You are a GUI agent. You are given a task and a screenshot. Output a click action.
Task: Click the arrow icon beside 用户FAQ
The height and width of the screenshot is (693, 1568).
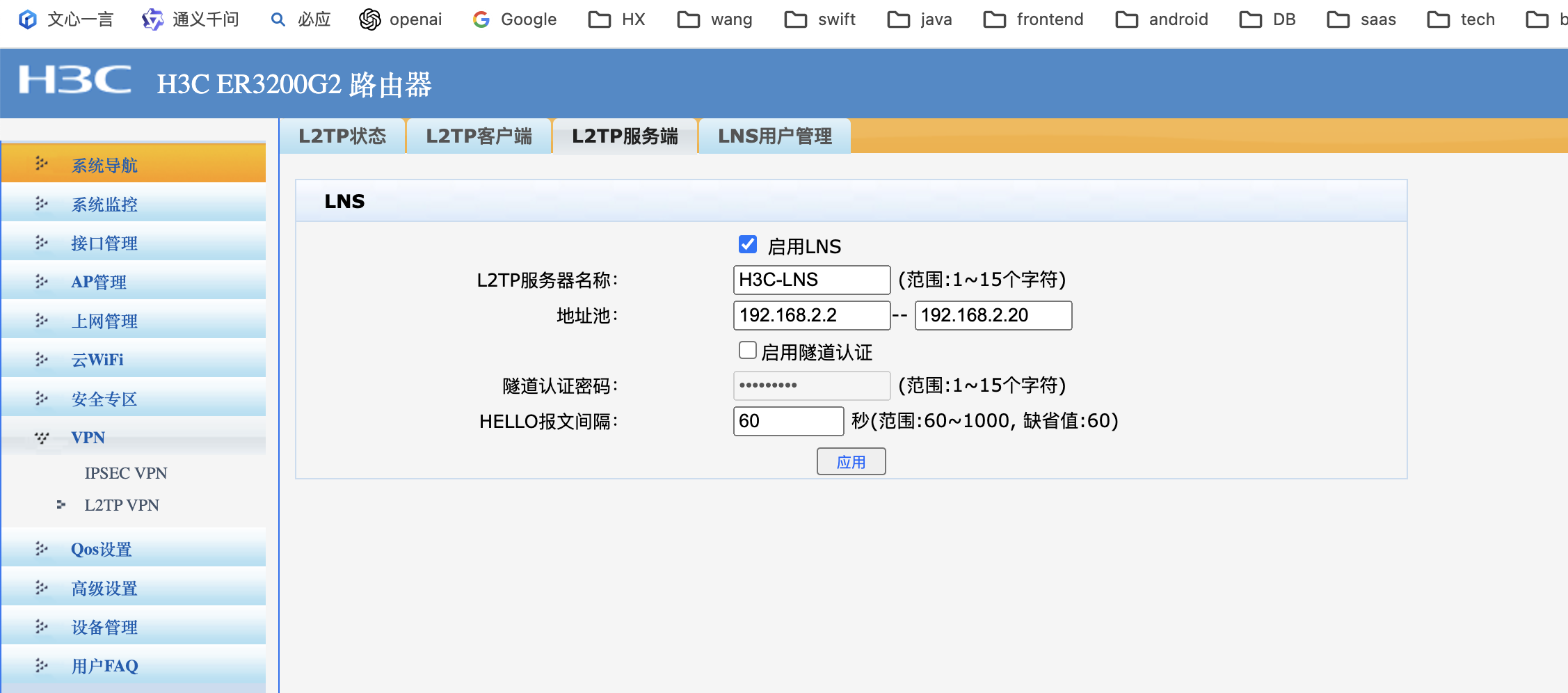click(x=42, y=665)
